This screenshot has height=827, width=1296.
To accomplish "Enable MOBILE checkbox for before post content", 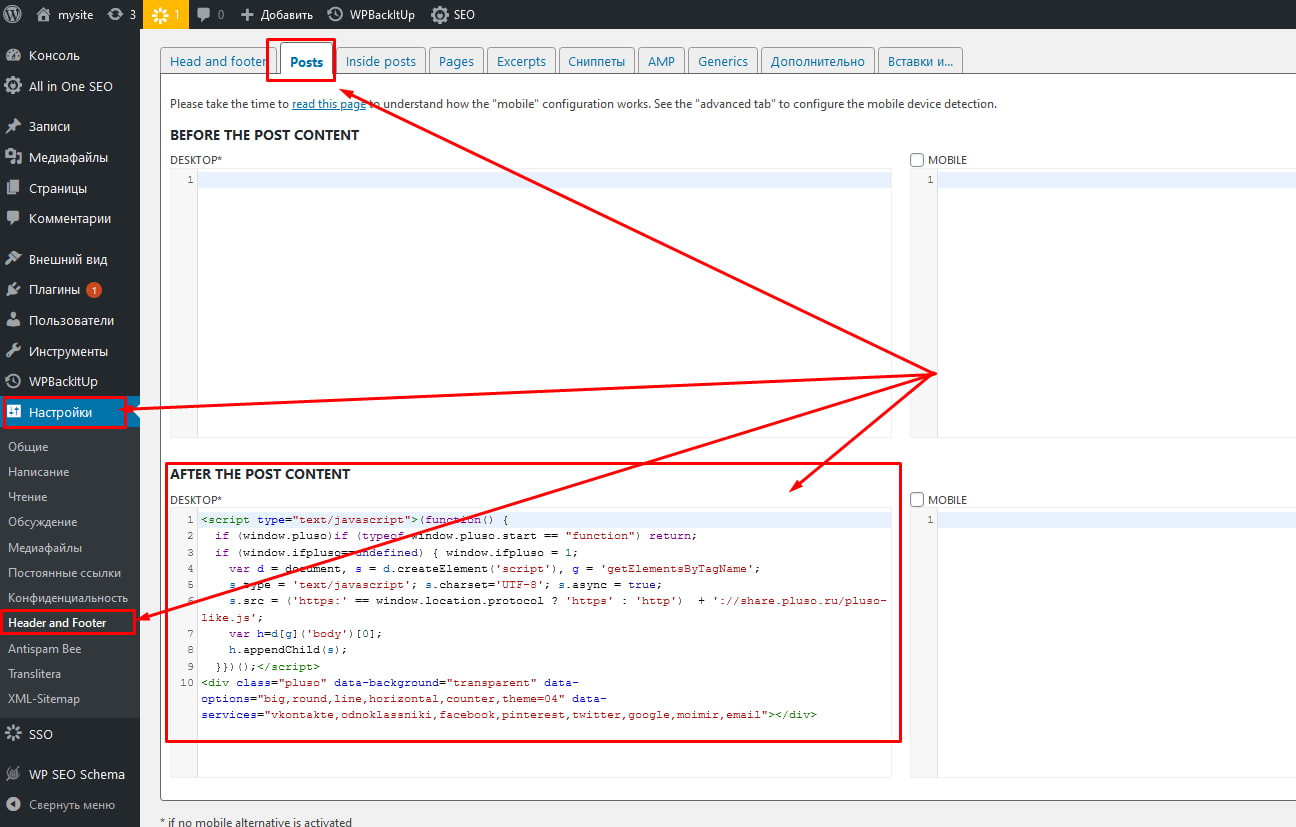I will [917, 160].
